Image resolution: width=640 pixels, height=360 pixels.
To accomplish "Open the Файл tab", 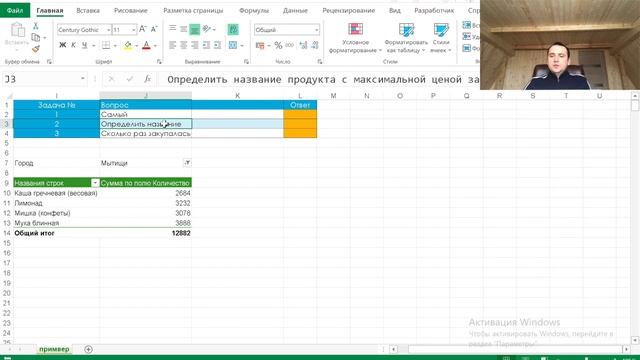I will pyautogui.click(x=15, y=10).
